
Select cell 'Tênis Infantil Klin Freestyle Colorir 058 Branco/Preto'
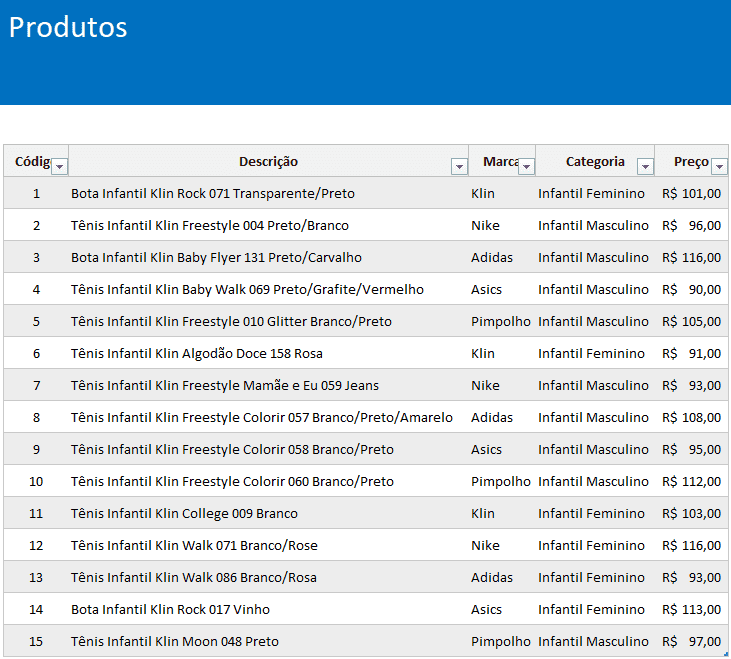click(x=269, y=449)
